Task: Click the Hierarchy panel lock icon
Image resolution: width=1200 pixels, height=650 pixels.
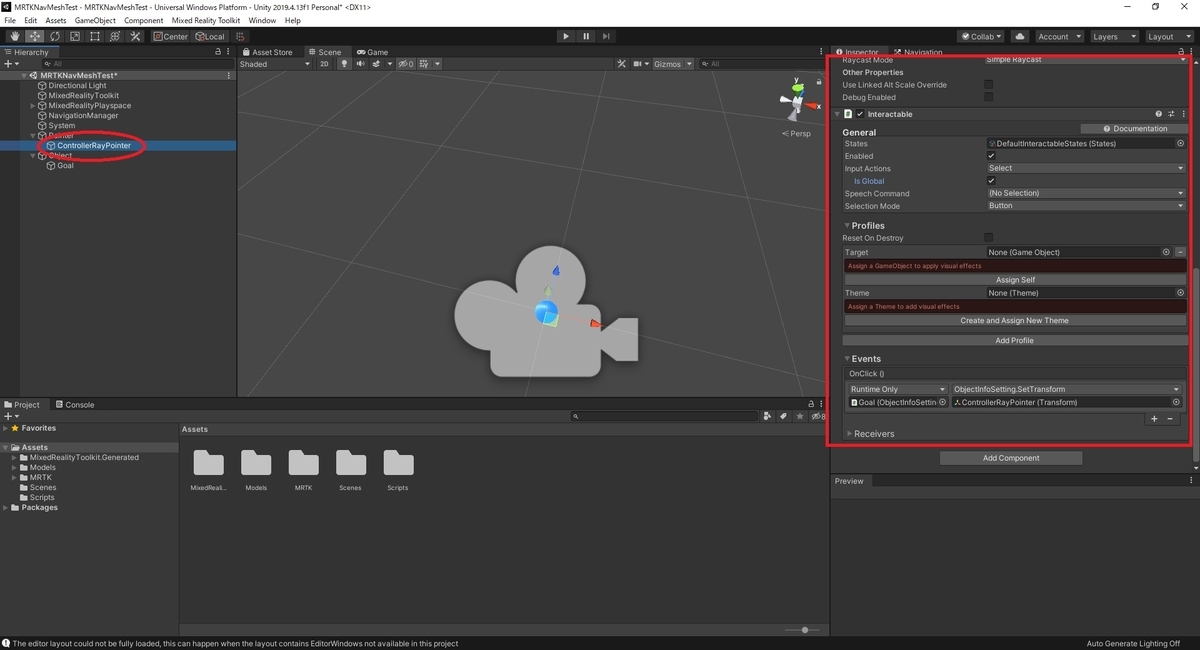Action: pos(218,52)
